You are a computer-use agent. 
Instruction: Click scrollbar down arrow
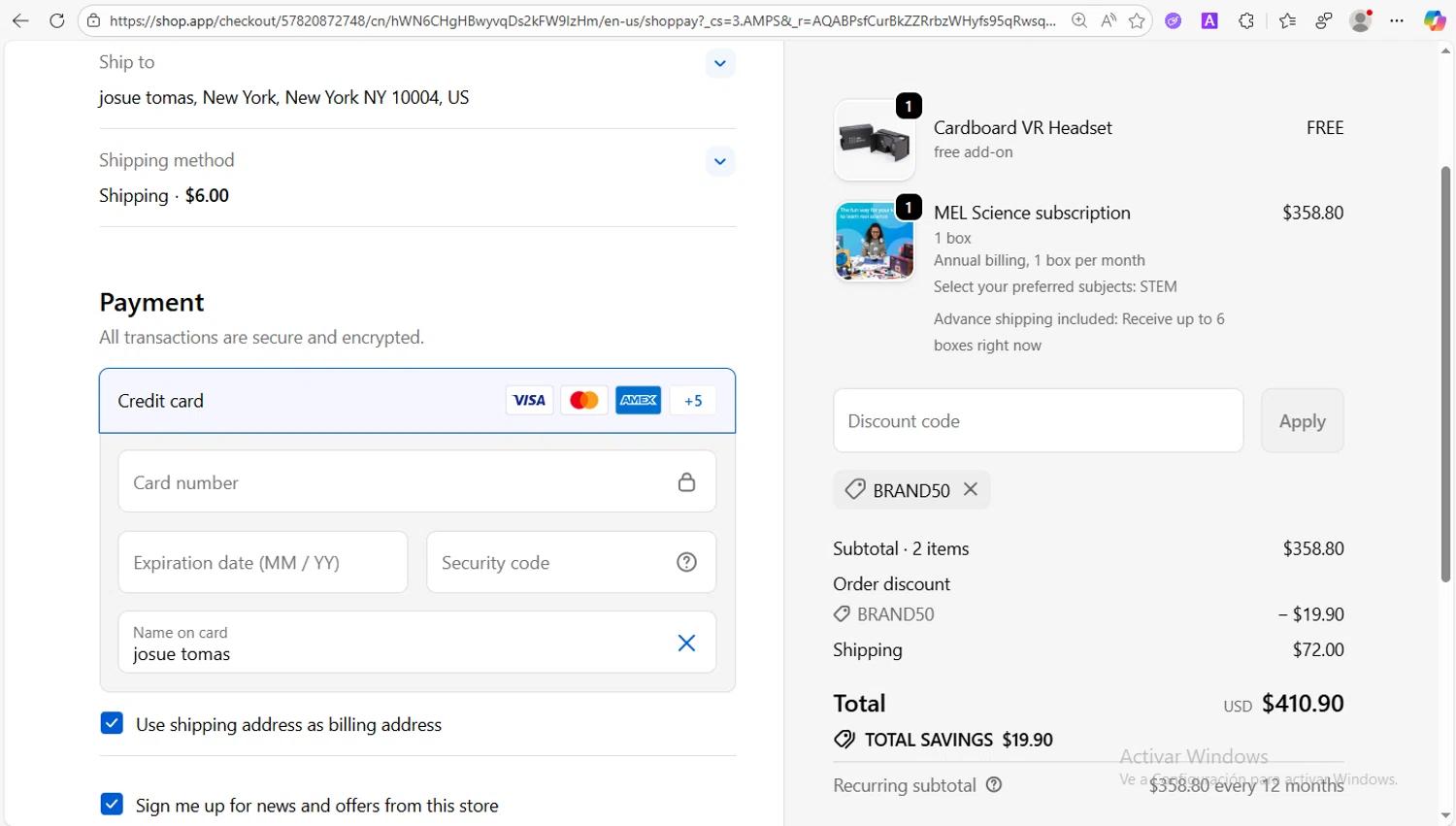(1446, 816)
